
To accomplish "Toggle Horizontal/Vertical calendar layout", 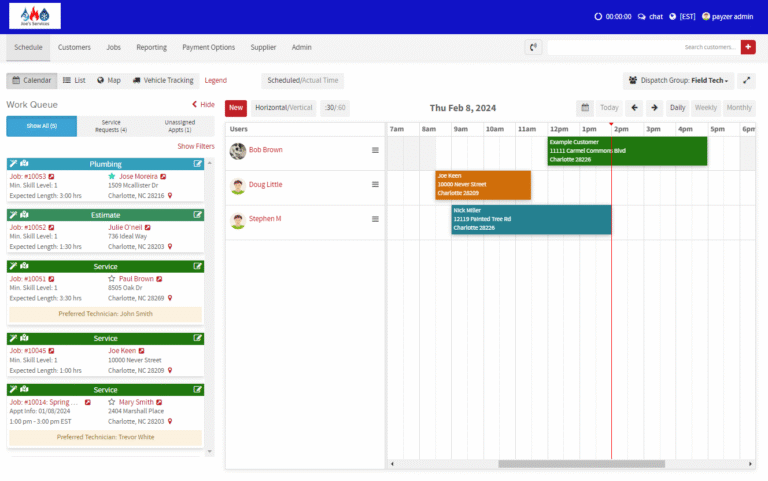I will [284, 108].
